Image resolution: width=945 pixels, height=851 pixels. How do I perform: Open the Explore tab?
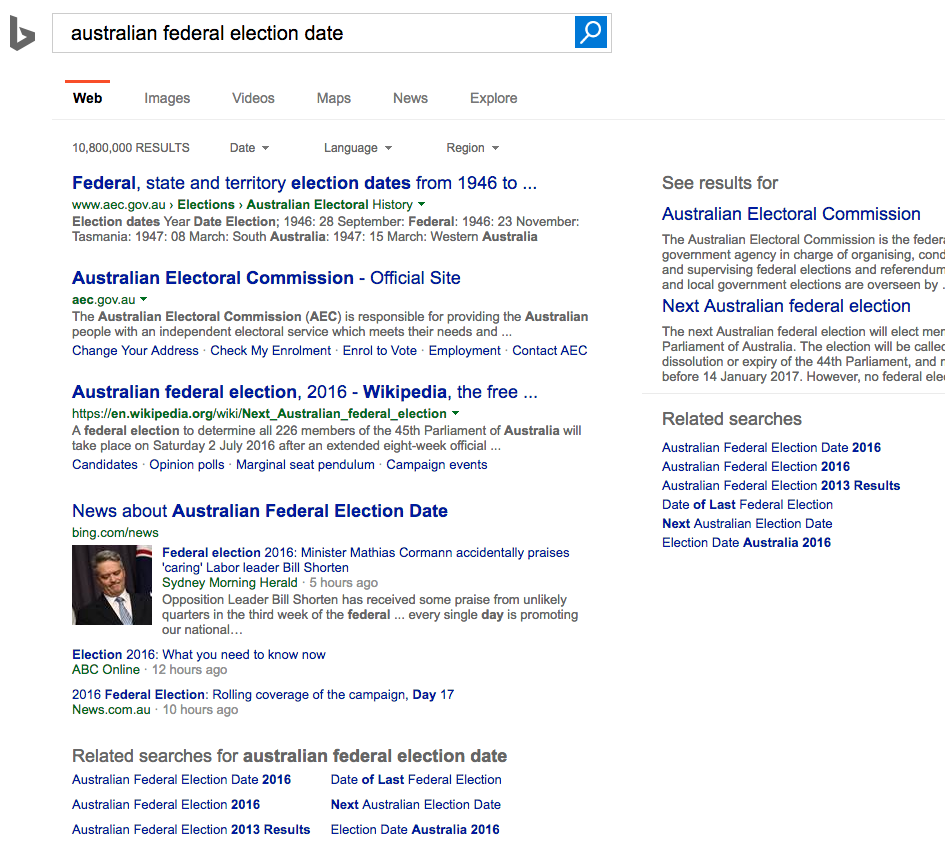click(x=494, y=98)
